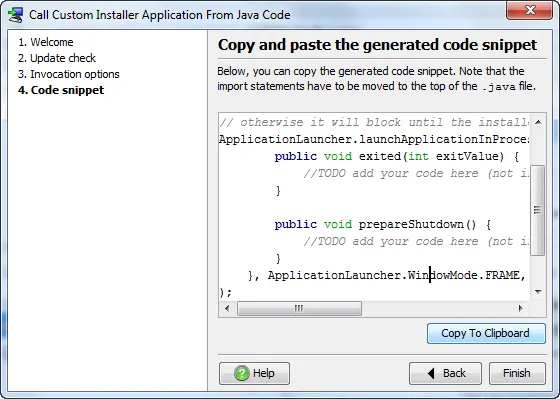Screen dimensions: 560x399
Task: Click the horizontal scrollbar thumb of code area
Action: pyautogui.click(x=299, y=308)
